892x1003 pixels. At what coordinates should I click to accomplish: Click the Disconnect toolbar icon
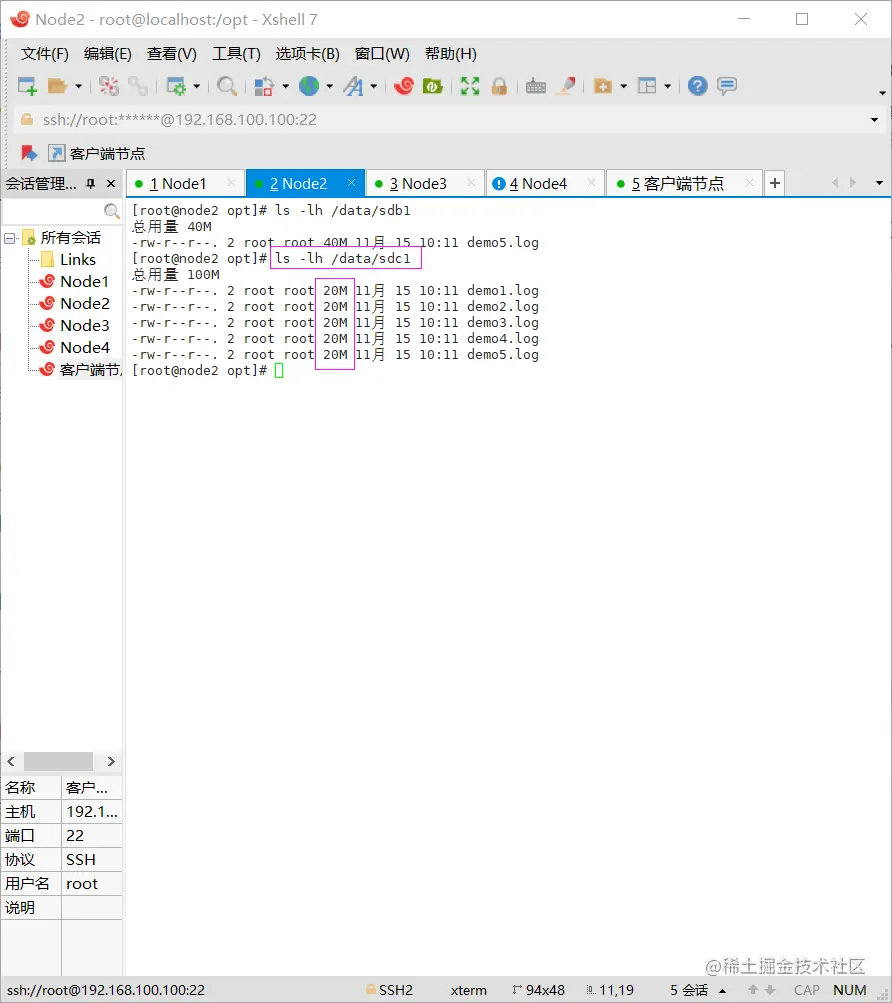(109, 85)
